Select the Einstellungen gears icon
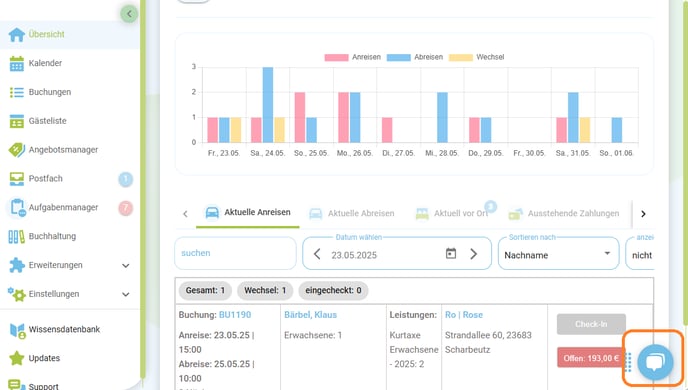 click(17, 294)
